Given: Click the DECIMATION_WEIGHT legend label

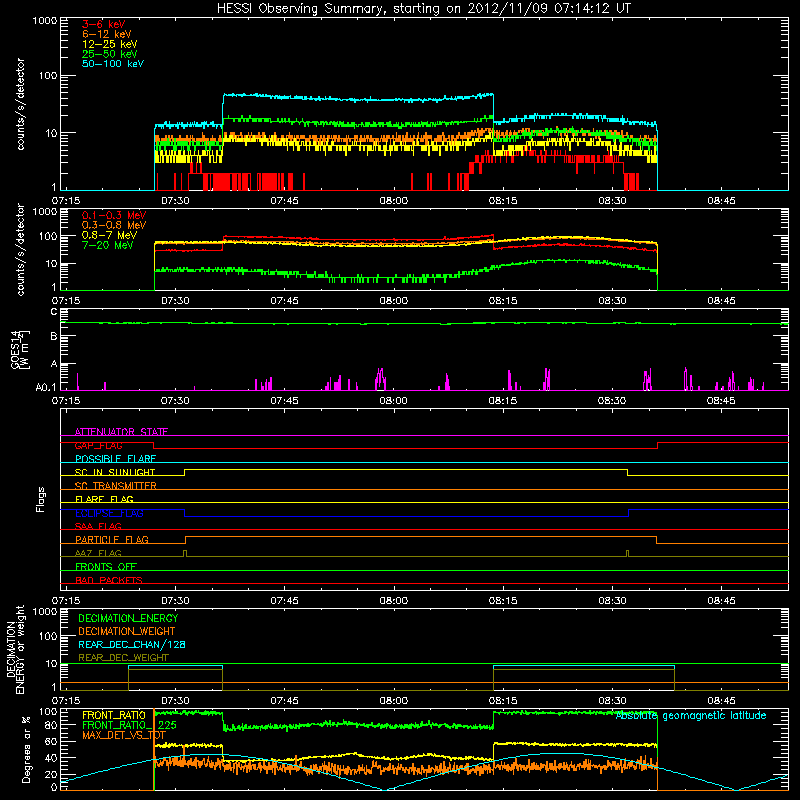Looking at the screenshot, I should (x=127, y=631).
